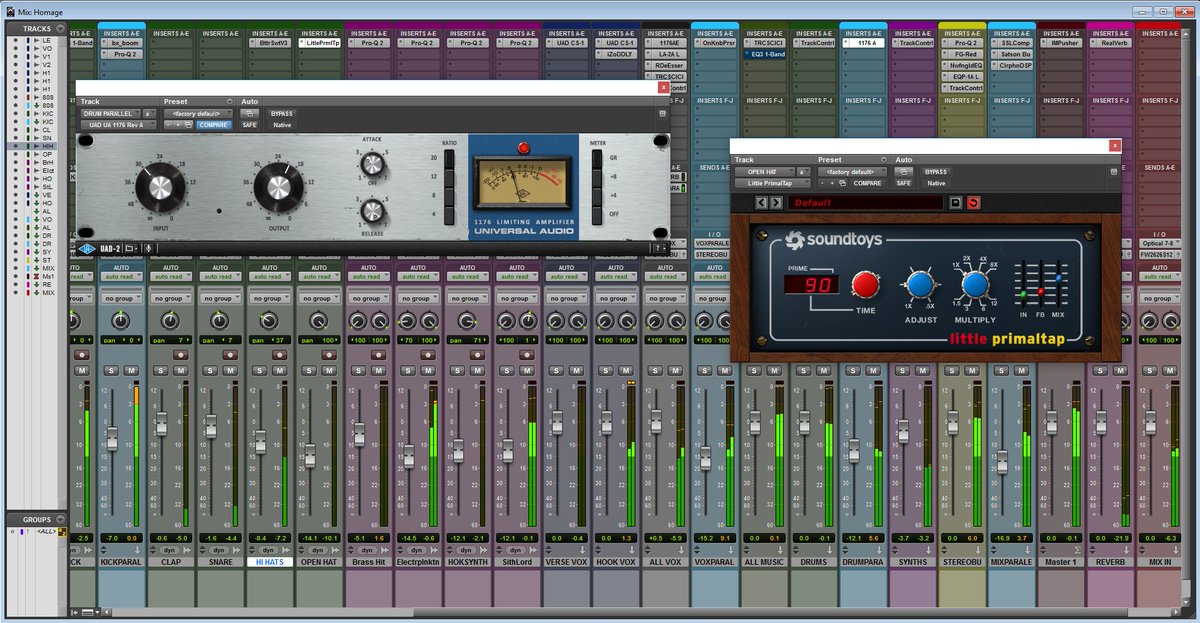Click the PrimalTap MIX slider
Image resolution: width=1200 pixels, height=623 pixels.
click(x=1058, y=278)
